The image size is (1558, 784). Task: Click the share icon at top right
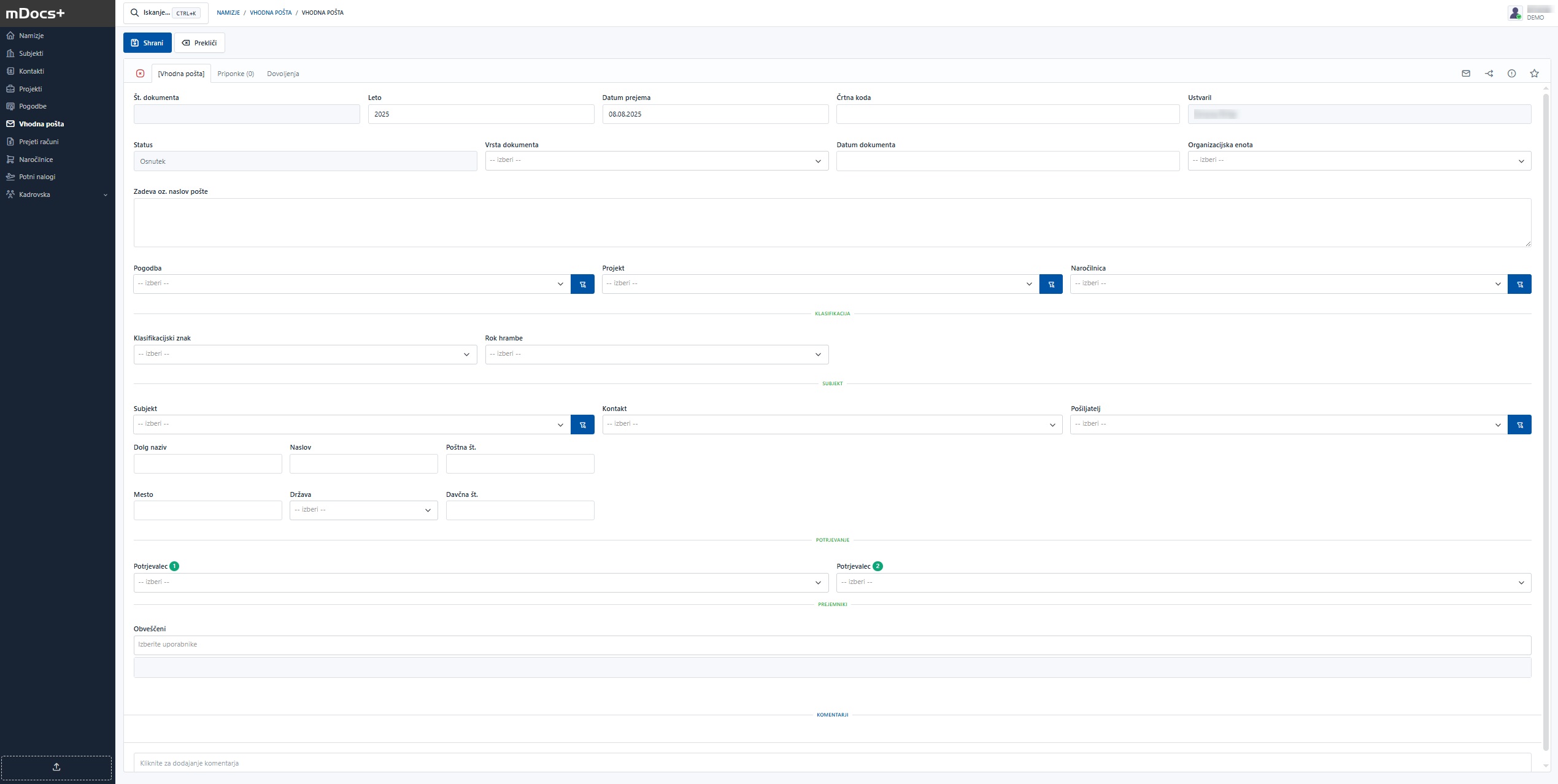pos(1489,74)
